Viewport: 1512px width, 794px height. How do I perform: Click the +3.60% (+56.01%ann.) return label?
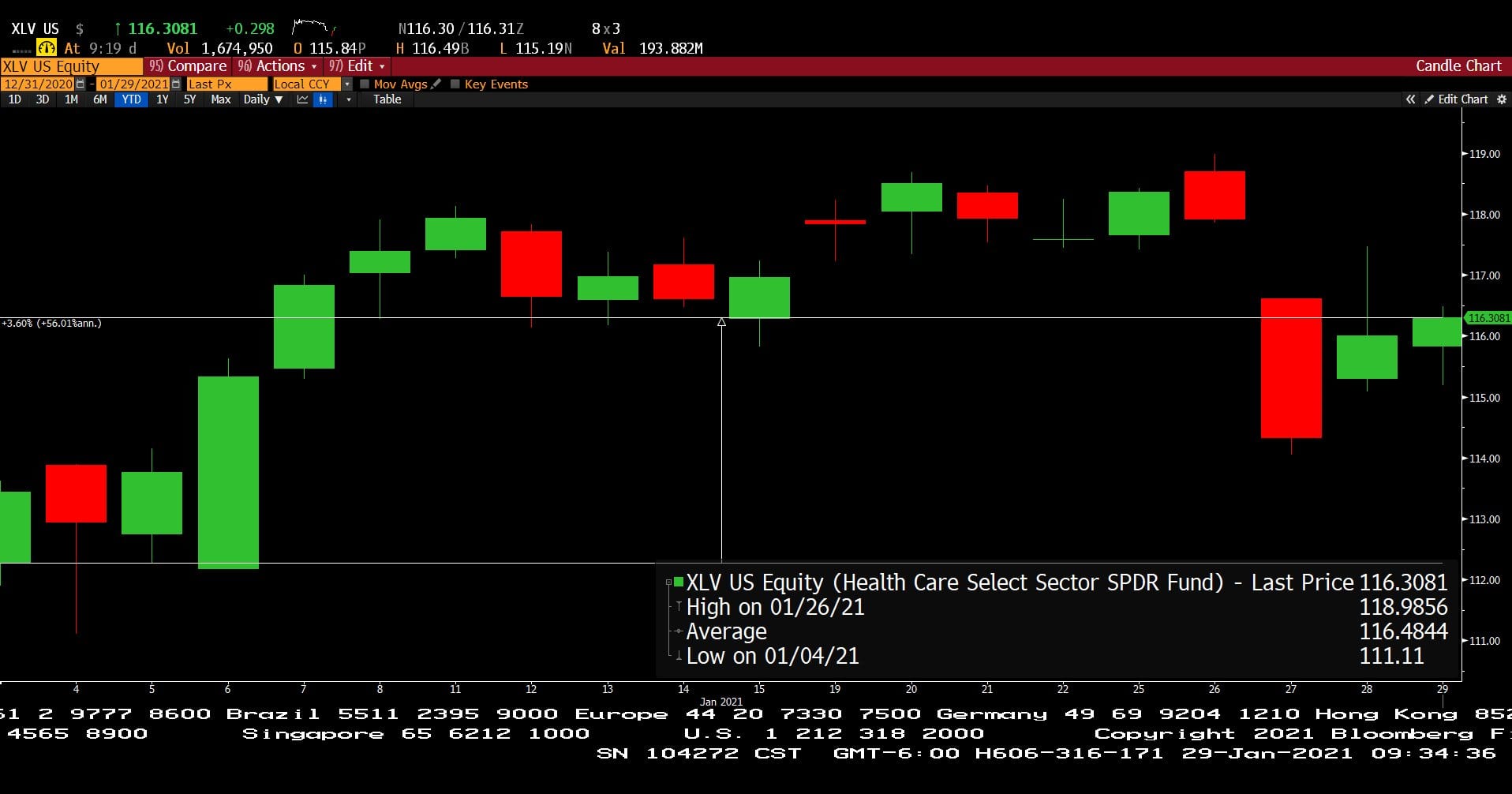[51, 323]
